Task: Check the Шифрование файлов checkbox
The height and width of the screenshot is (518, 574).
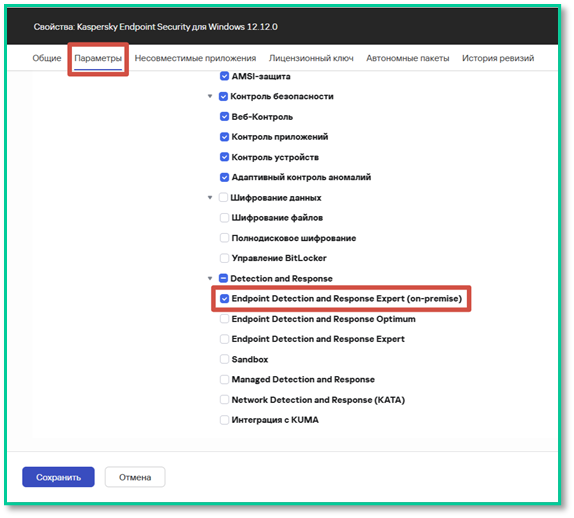Action: pos(224,218)
